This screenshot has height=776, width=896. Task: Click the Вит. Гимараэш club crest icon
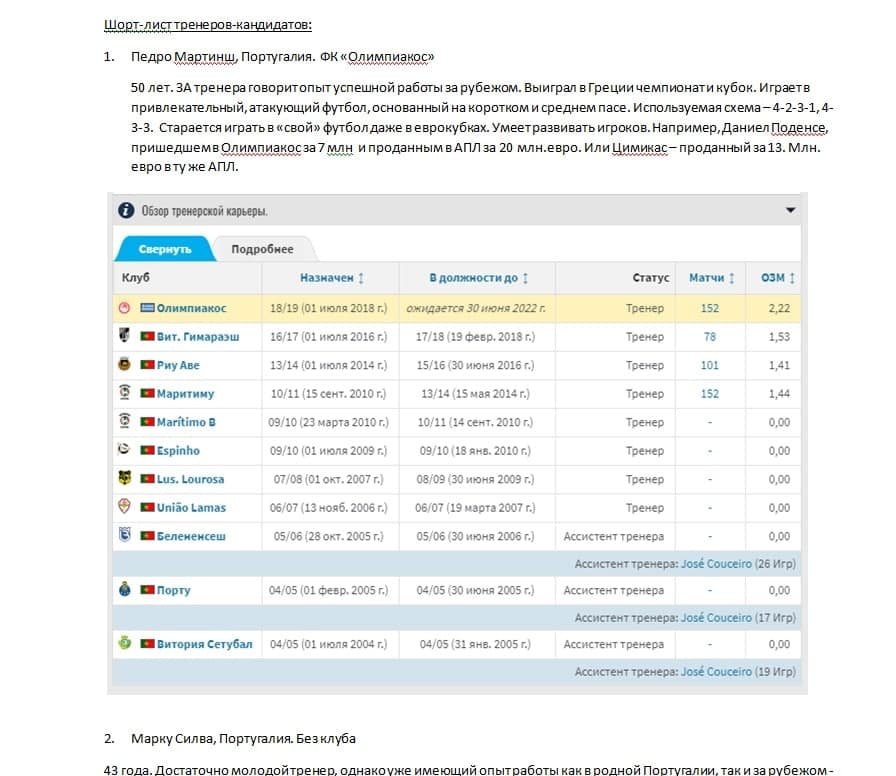125,337
